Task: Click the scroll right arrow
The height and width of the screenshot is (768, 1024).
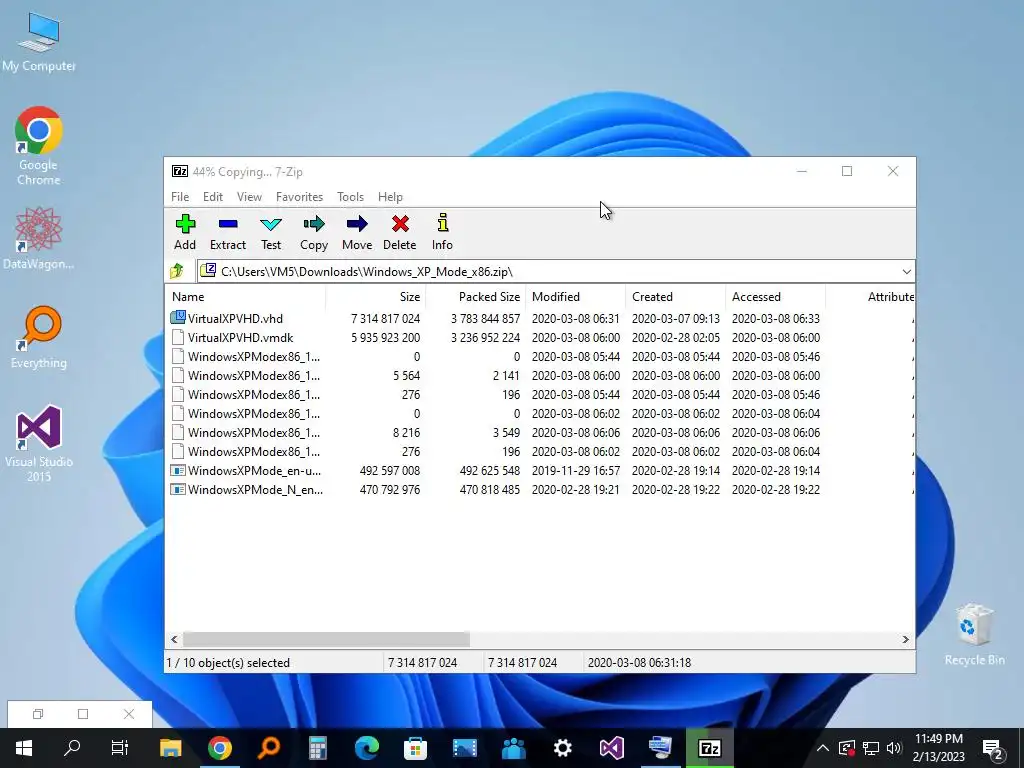Action: 905,639
